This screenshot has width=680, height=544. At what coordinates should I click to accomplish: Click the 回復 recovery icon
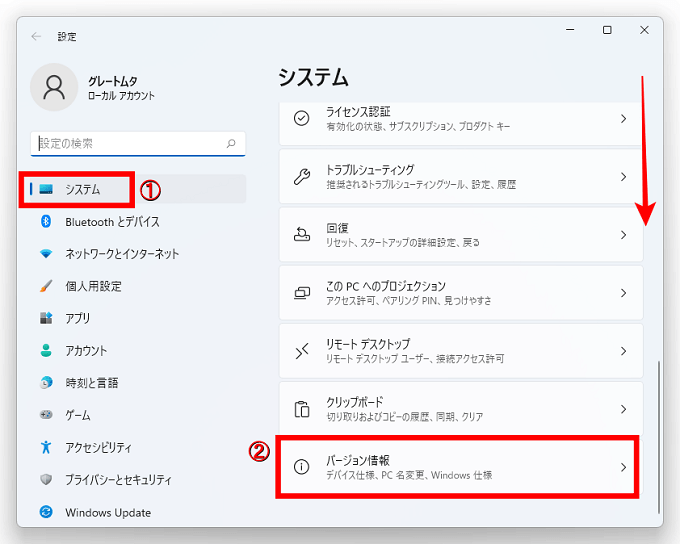click(302, 235)
